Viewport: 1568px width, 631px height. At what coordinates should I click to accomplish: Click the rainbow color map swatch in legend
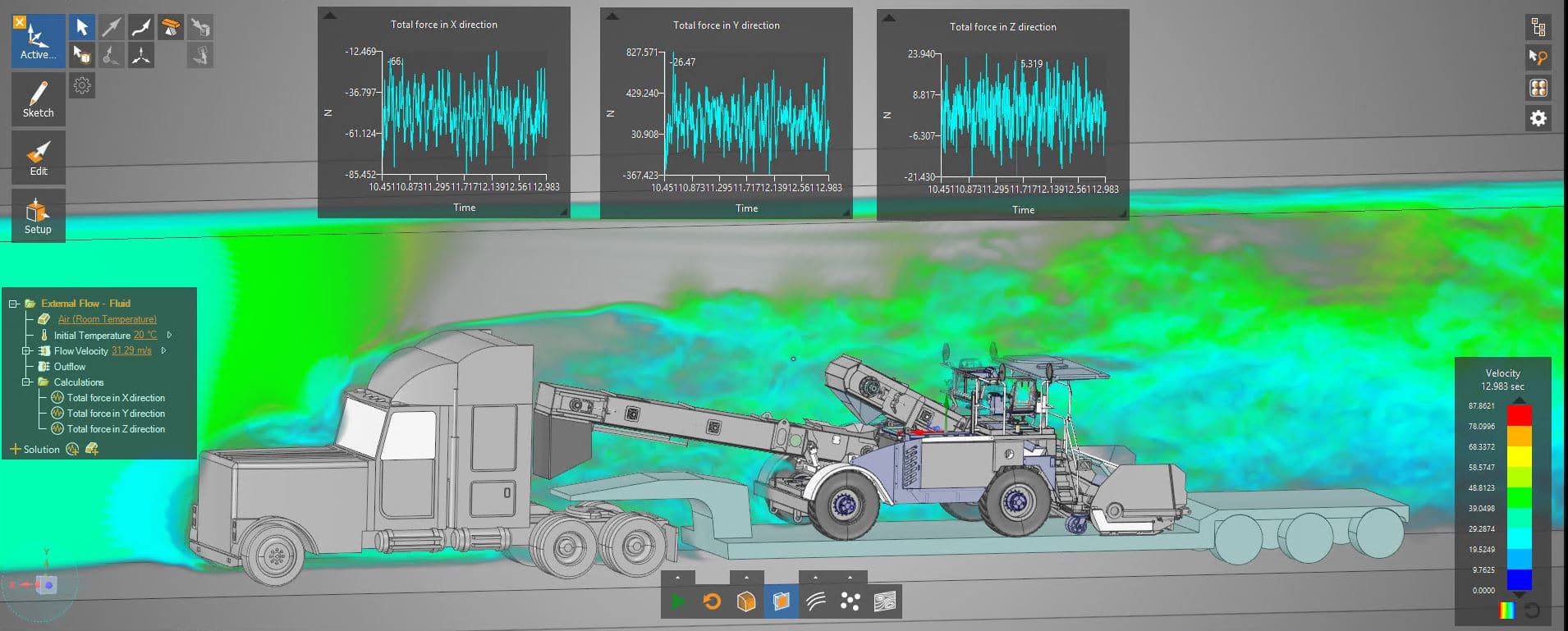click(x=1506, y=610)
